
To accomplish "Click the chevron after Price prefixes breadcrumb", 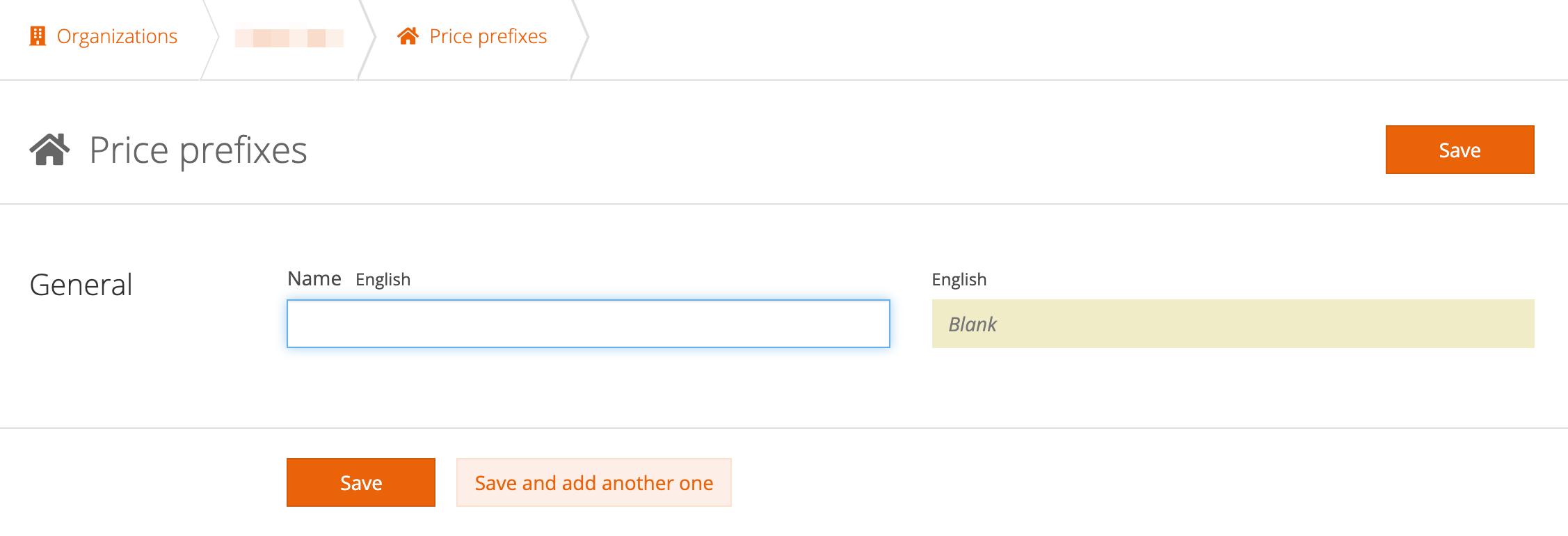I will (579, 39).
